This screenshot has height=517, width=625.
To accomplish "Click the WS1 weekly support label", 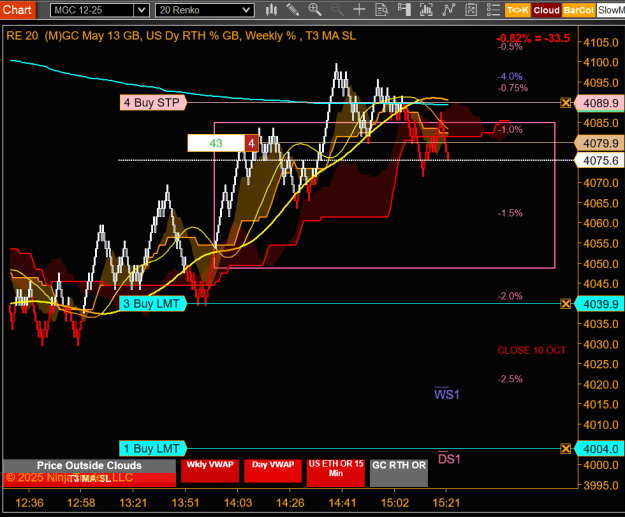I will pyautogui.click(x=446, y=394).
